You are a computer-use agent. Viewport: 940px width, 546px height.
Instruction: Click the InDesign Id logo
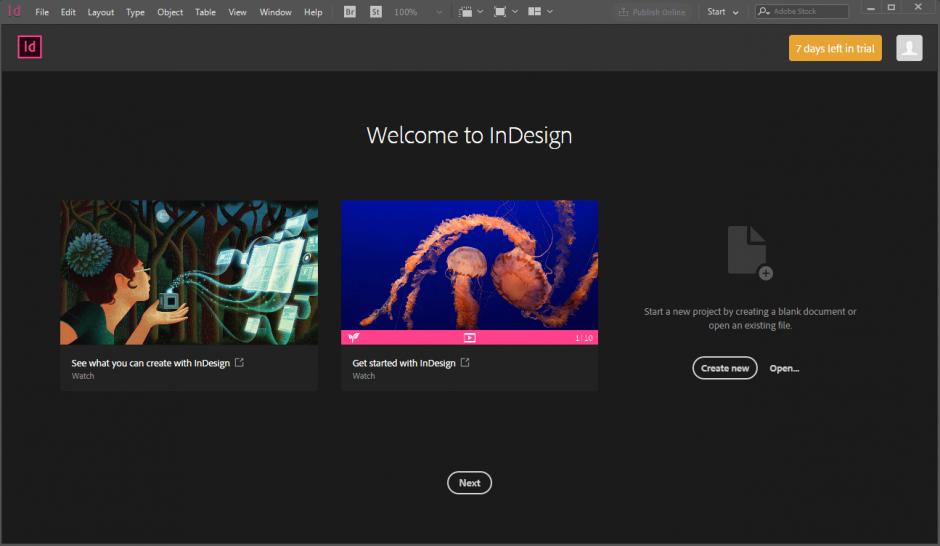point(29,47)
